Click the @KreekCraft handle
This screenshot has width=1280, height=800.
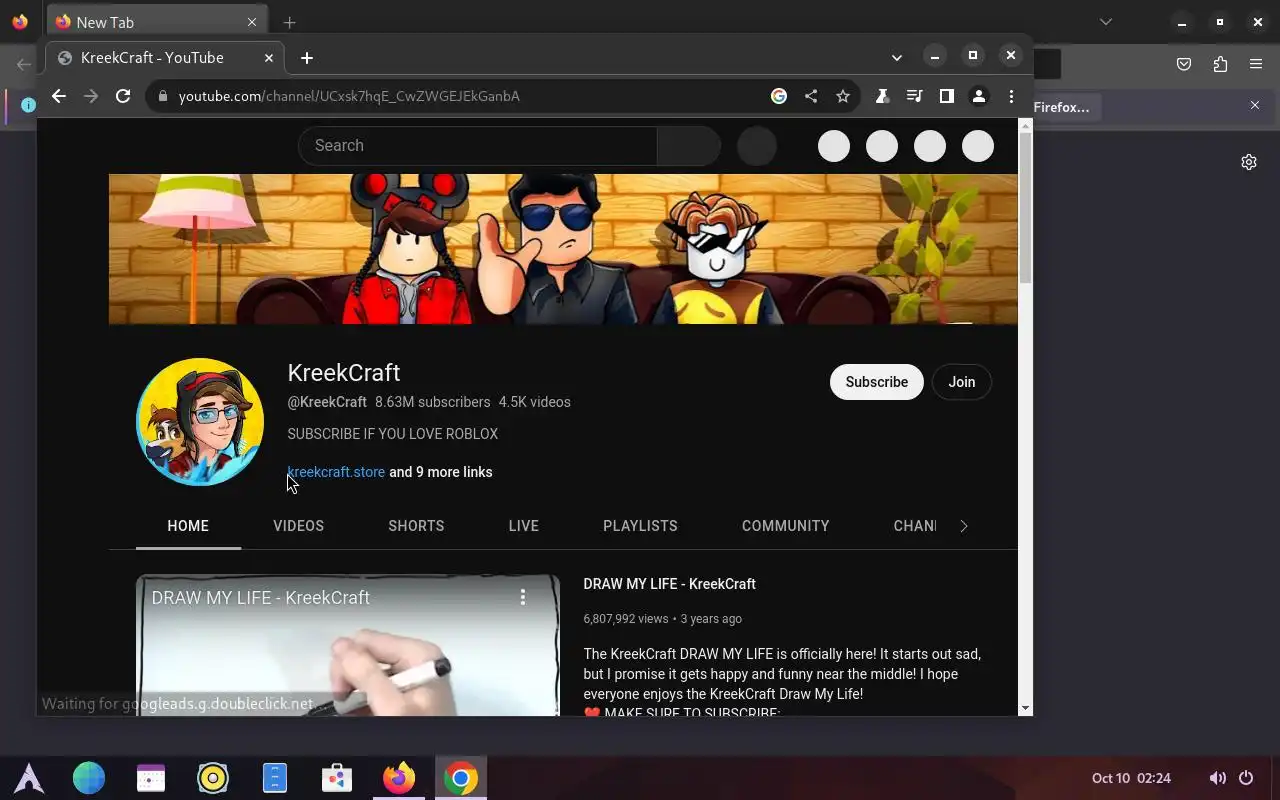pyautogui.click(x=327, y=402)
